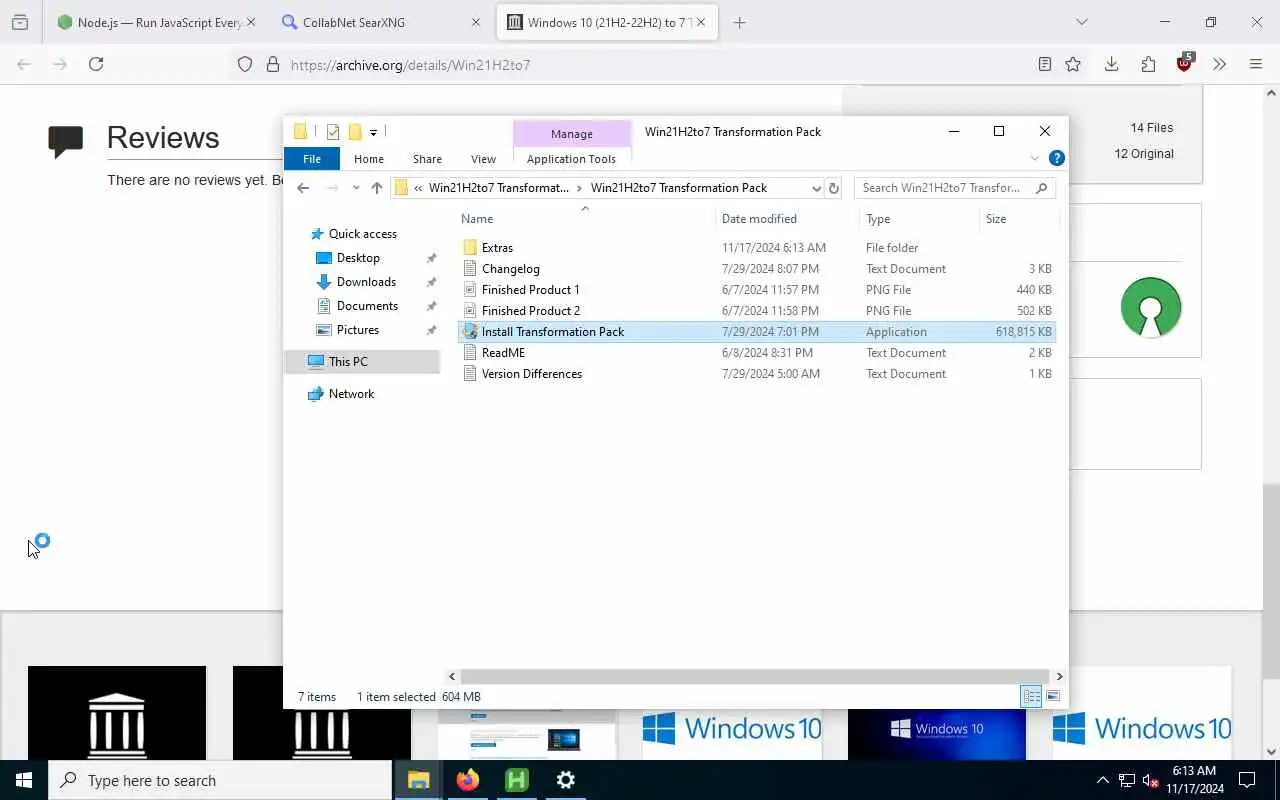Select Network in navigation pane
The height and width of the screenshot is (800, 1280).
351,394
